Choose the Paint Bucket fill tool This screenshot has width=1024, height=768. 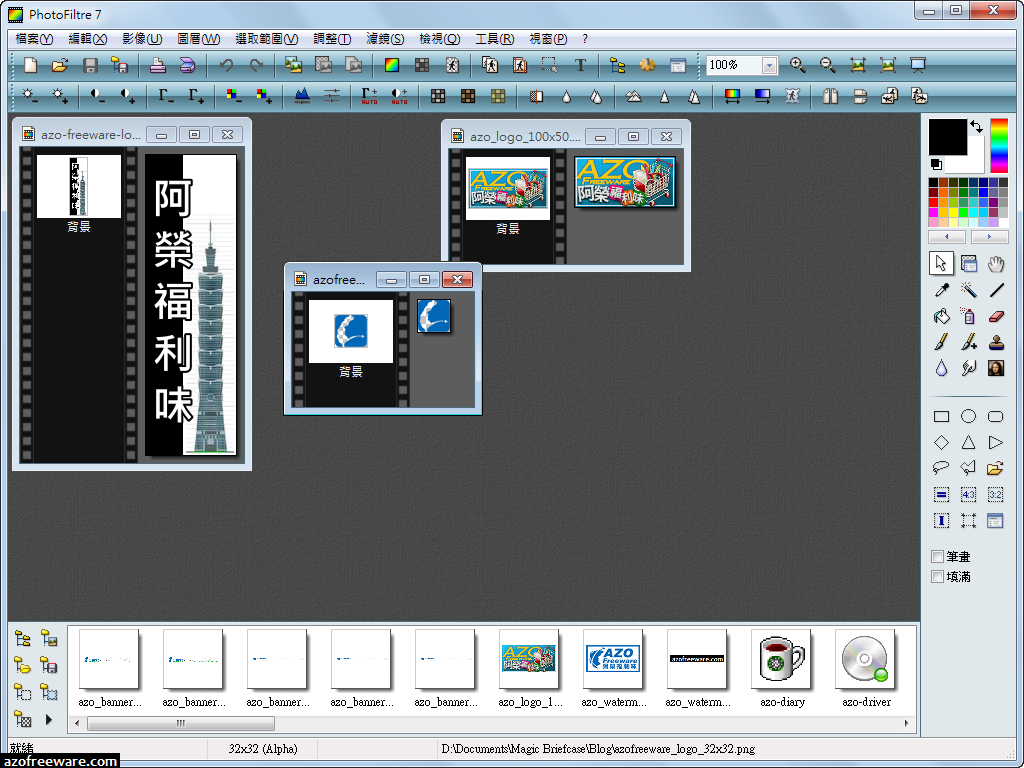coord(941,316)
